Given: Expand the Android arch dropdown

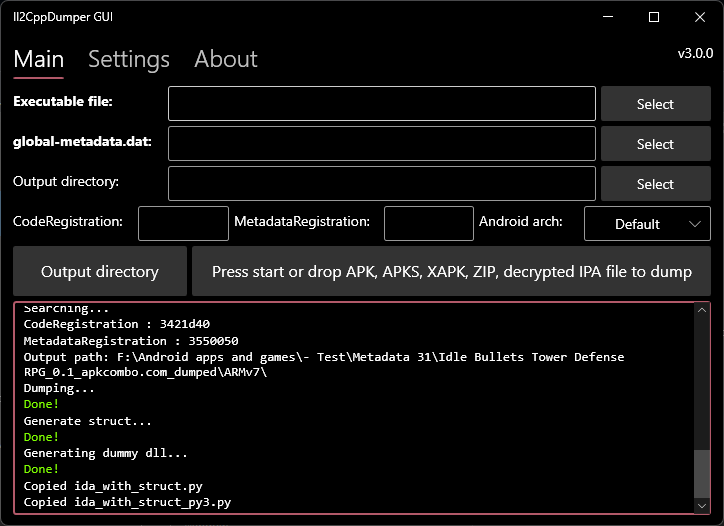Looking at the screenshot, I should [x=647, y=224].
